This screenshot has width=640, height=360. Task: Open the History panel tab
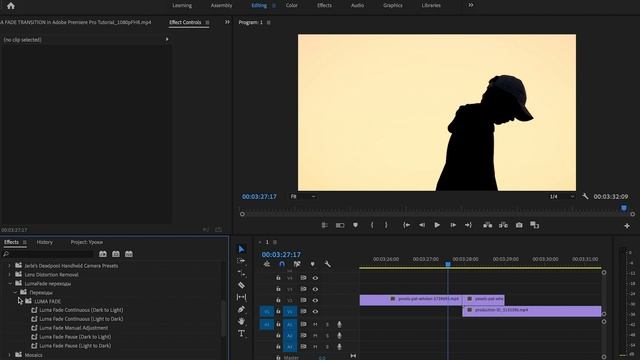[x=44, y=242]
